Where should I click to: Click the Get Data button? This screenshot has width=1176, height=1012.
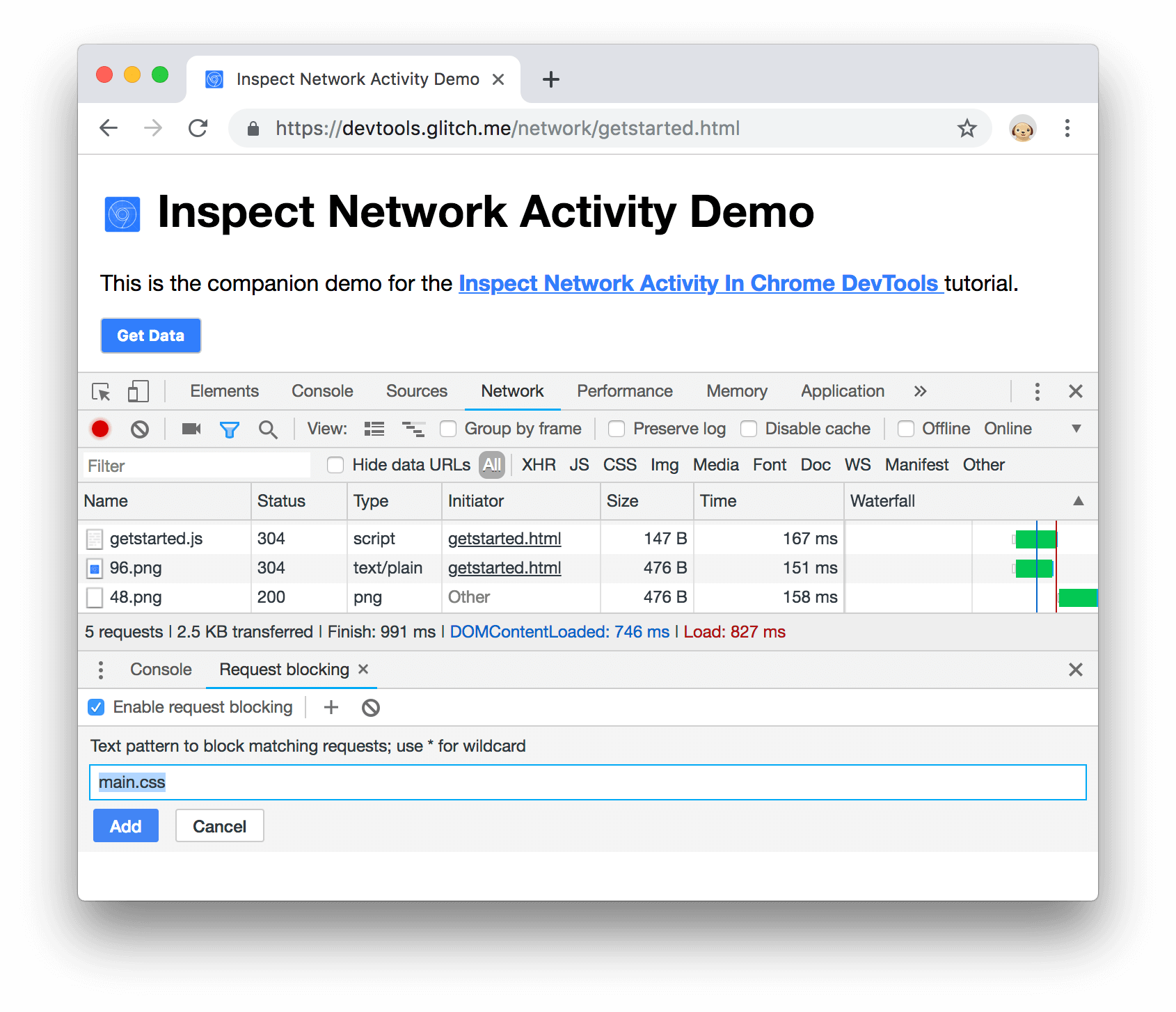coord(151,335)
